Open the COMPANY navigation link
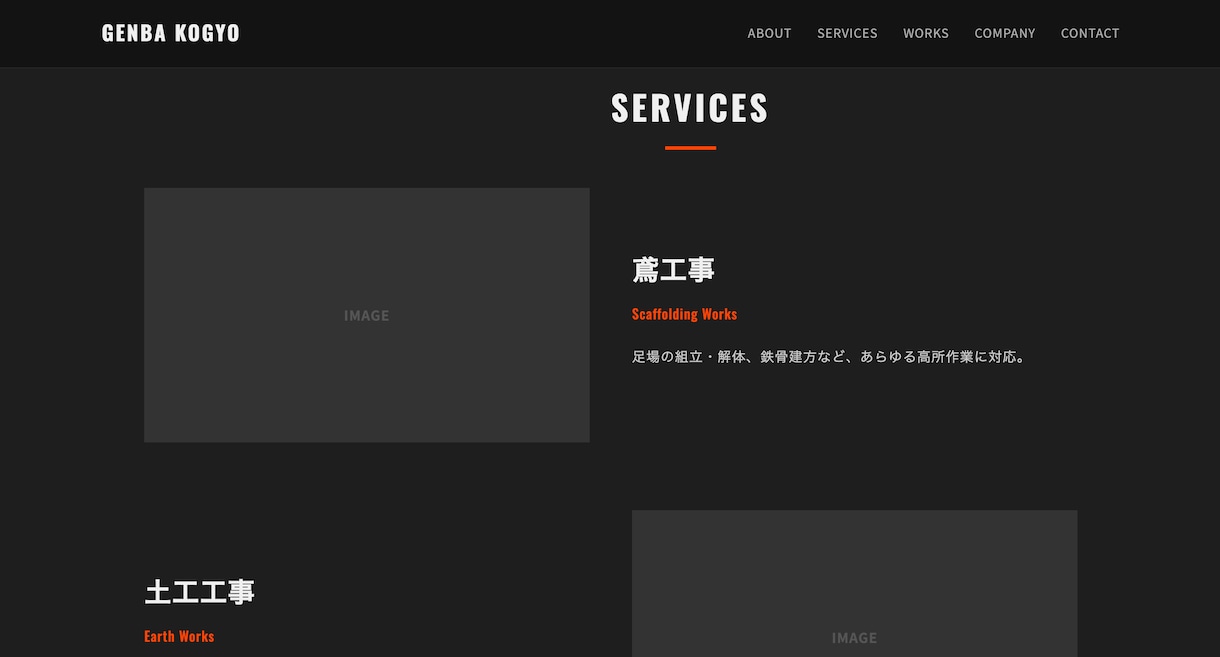This screenshot has width=1220, height=657. 1005,33
